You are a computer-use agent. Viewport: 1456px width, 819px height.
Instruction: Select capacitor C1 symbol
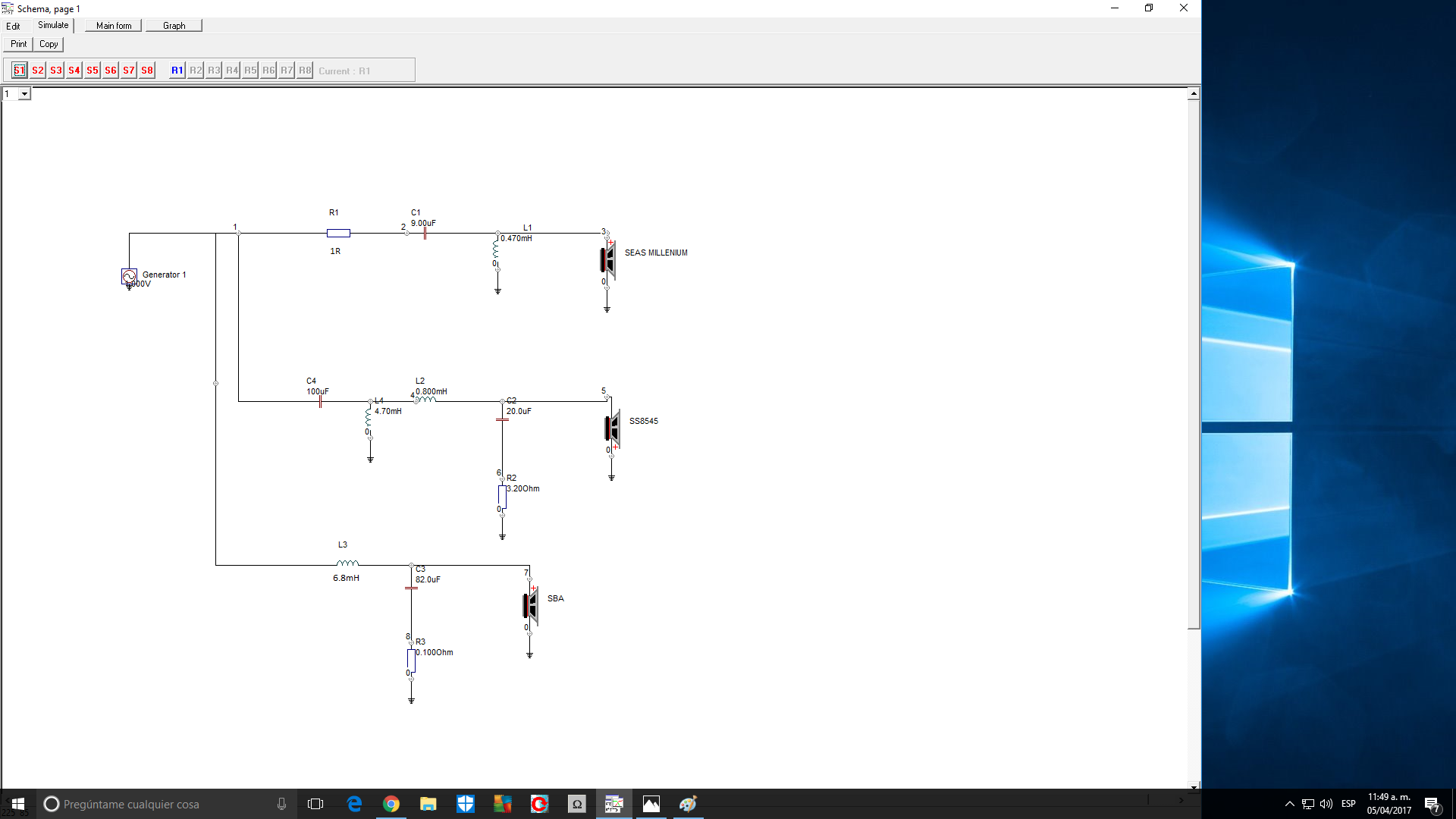pyautogui.click(x=425, y=234)
